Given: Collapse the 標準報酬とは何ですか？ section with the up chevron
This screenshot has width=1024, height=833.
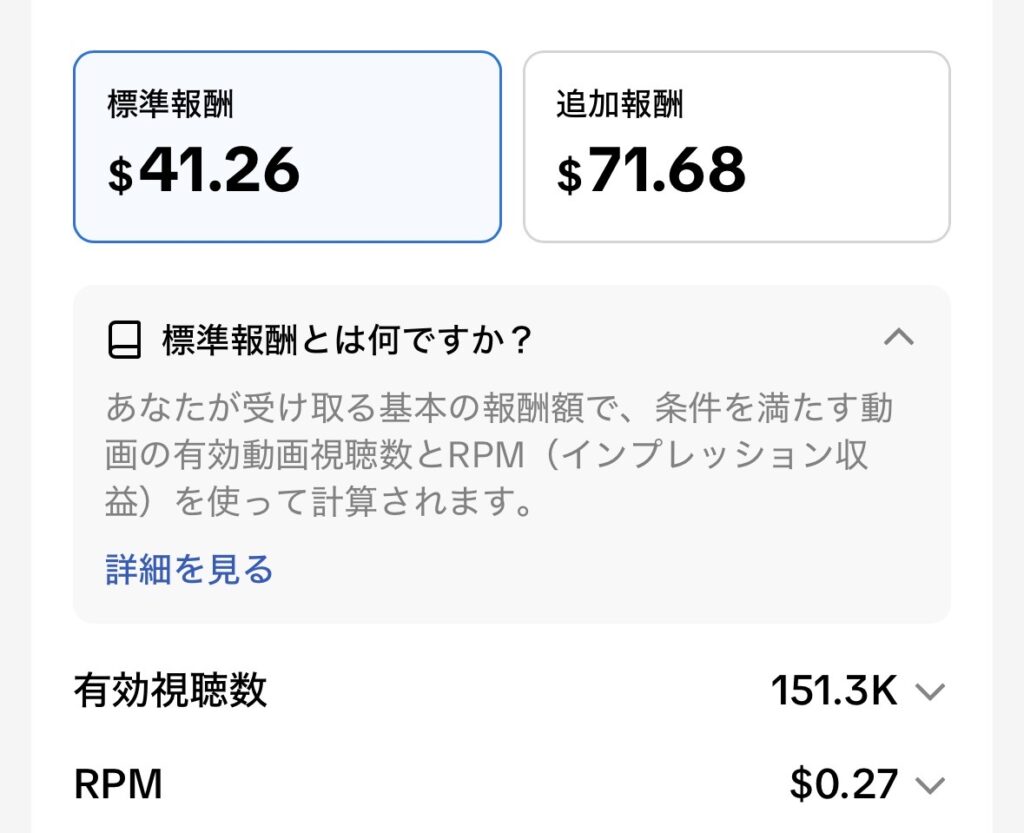Looking at the screenshot, I should click(x=899, y=337).
